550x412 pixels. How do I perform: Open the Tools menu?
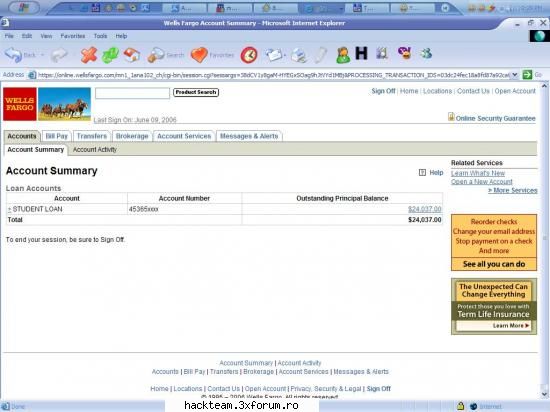tap(100, 36)
